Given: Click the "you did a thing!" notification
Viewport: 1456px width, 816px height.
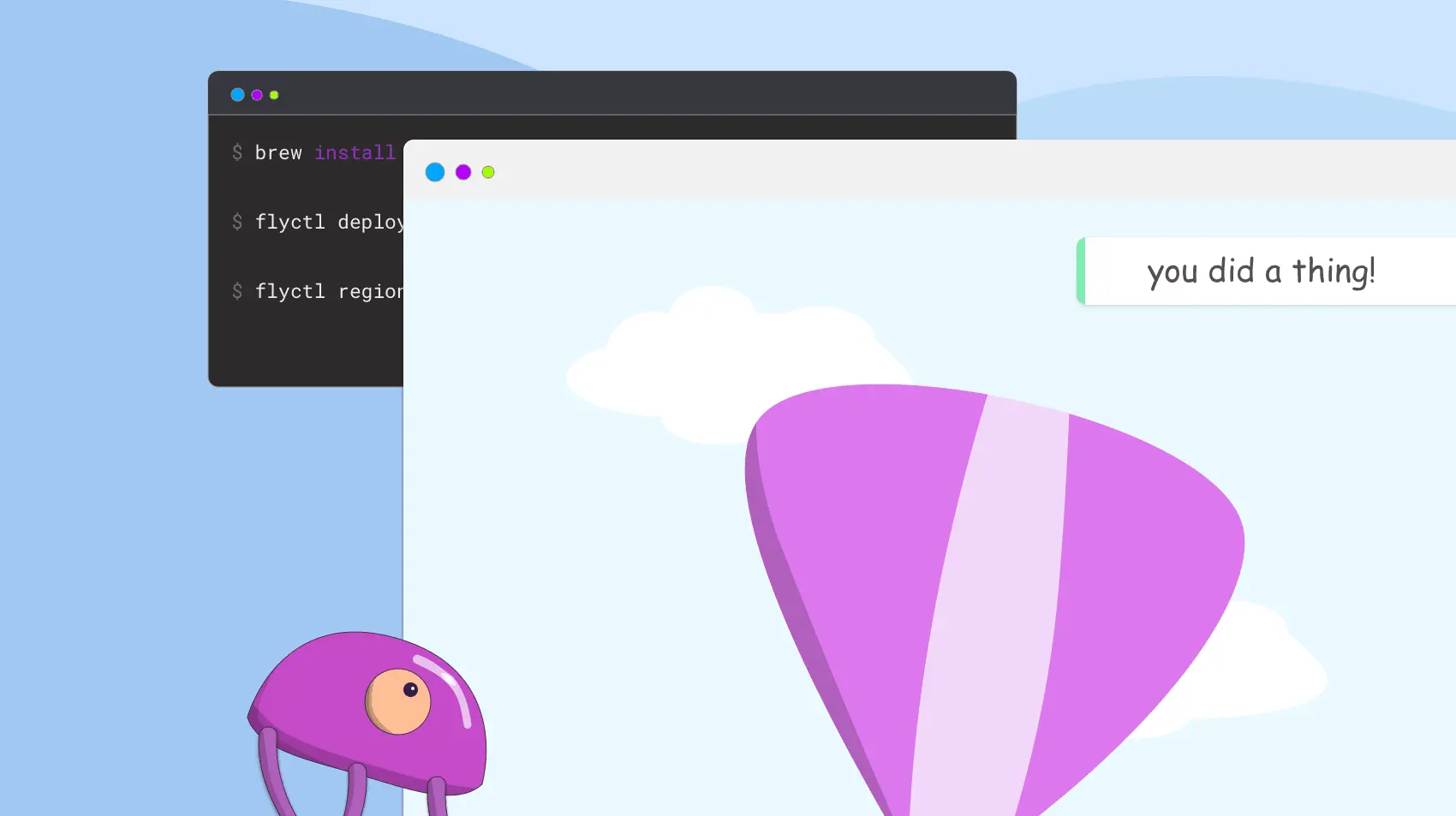Looking at the screenshot, I should (1261, 271).
